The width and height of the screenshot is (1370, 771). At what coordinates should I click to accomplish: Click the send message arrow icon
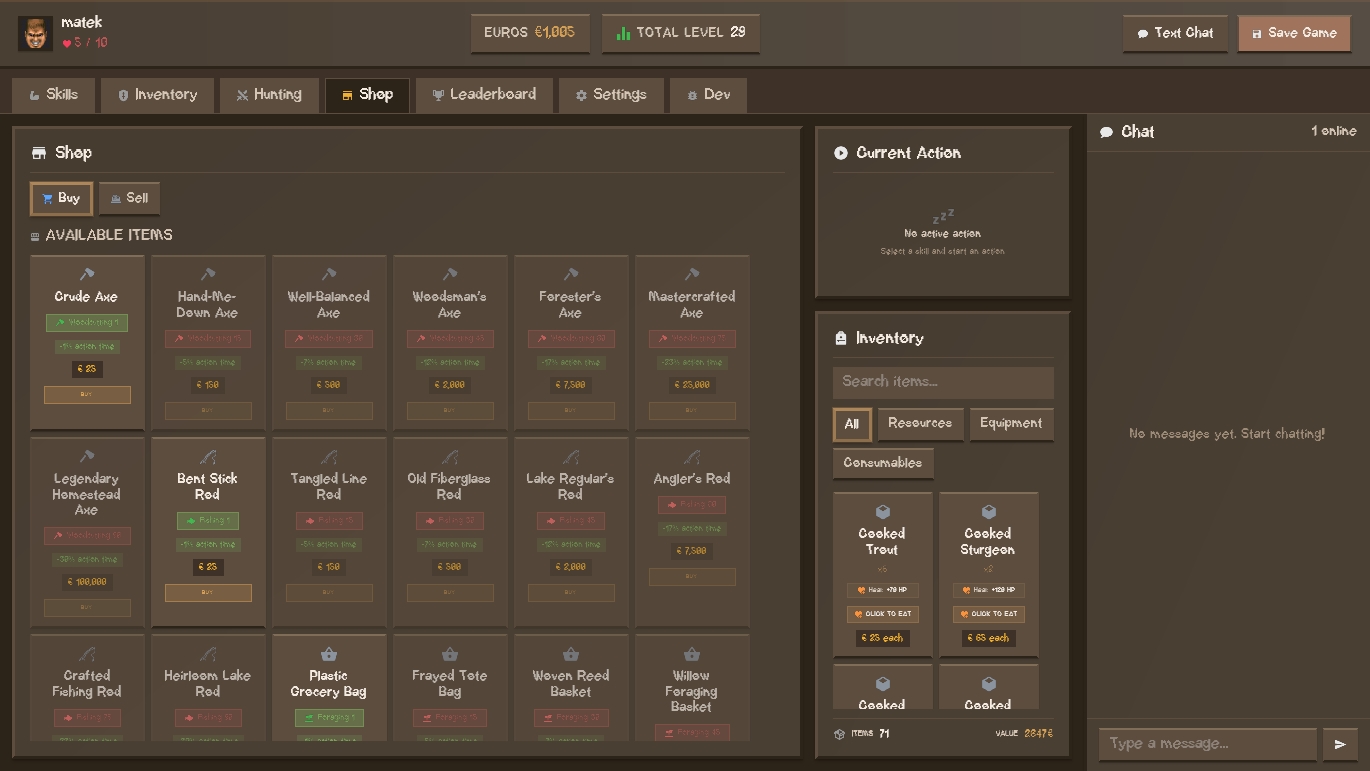1340,744
